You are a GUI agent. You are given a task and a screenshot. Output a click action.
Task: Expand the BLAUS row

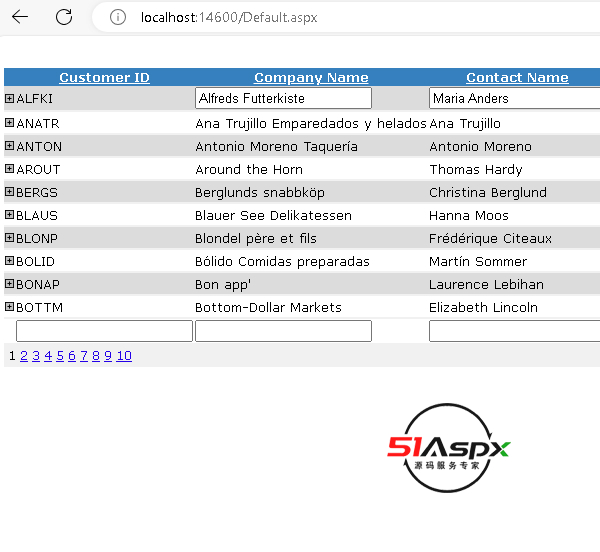click(9, 214)
